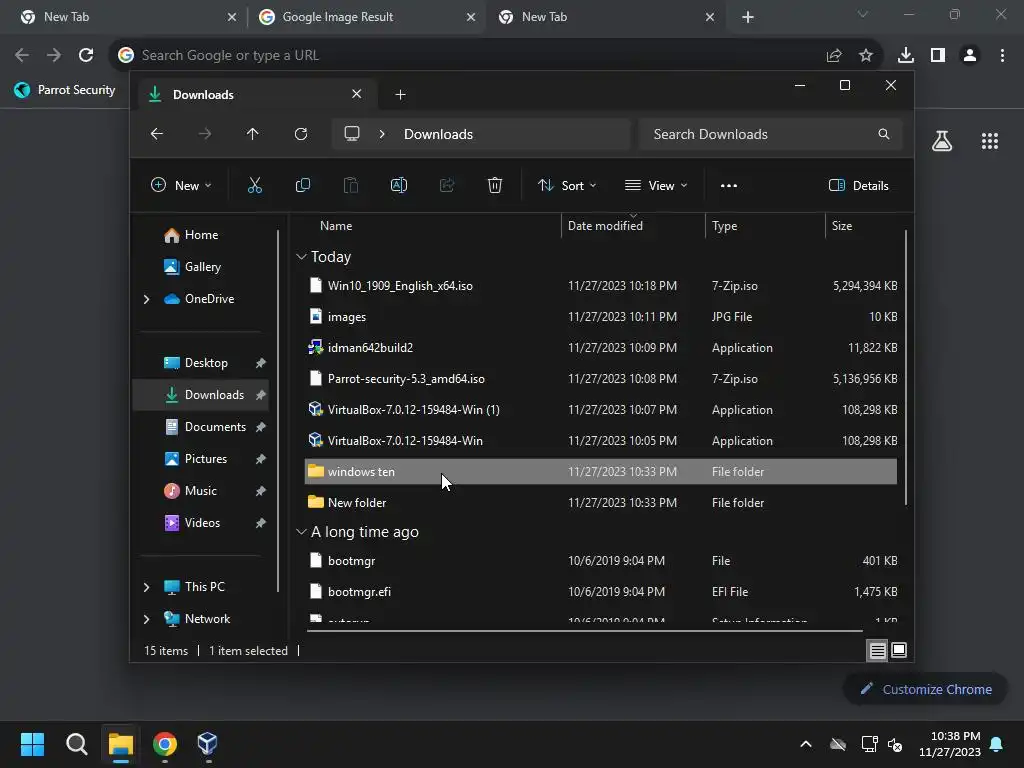Open Chrome three-dot menu
Image resolution: width=1024 pixels, height=768 pixels.
[x=1002, y=56]
